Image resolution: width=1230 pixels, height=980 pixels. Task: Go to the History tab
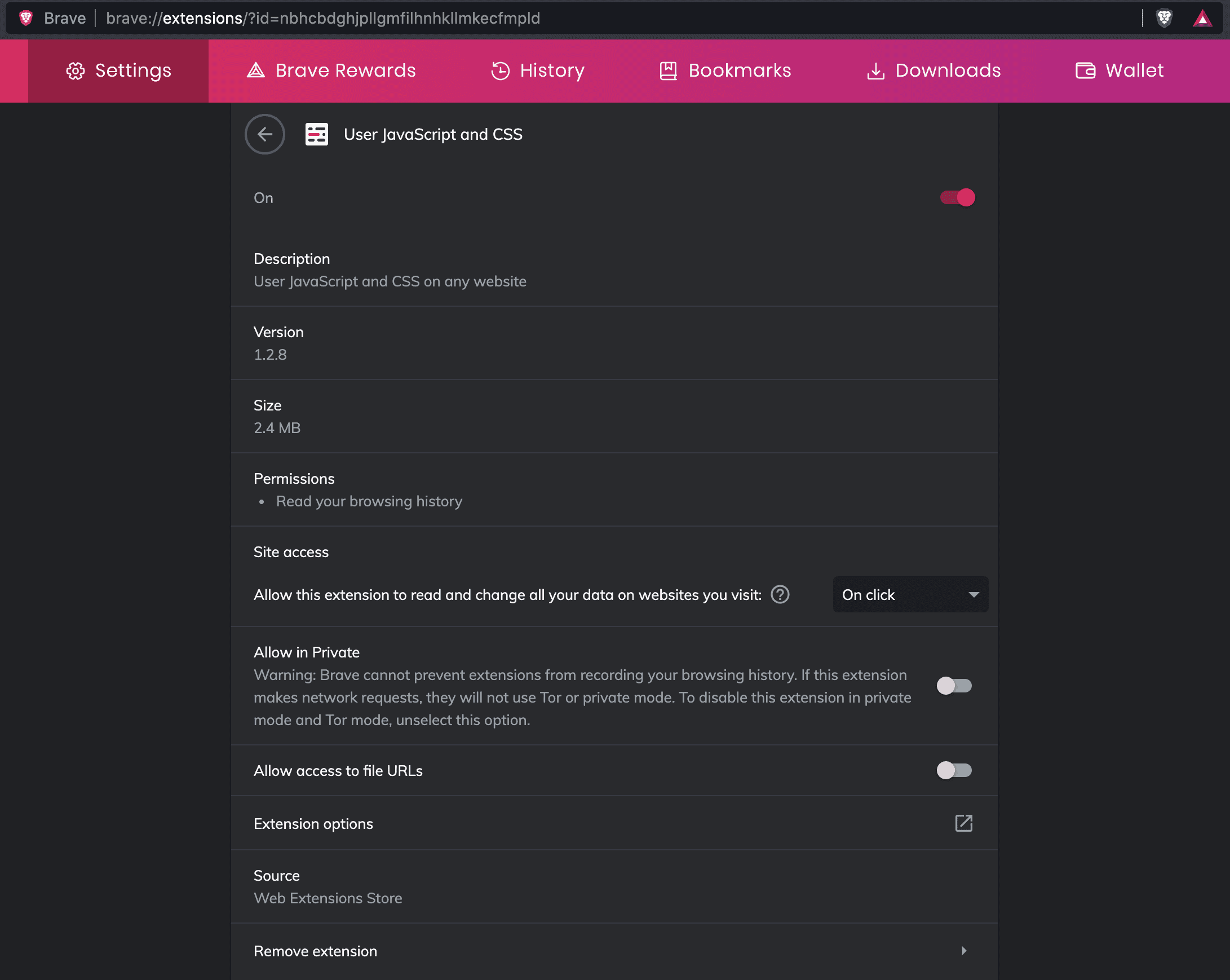click(x=537, y=71)
